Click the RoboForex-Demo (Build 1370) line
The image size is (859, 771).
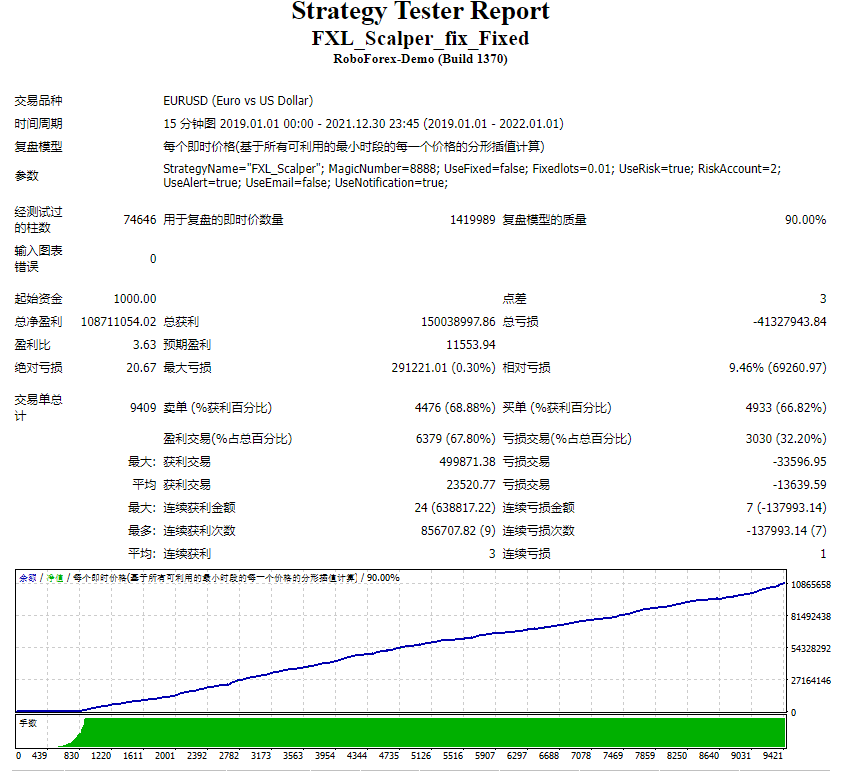420,59
